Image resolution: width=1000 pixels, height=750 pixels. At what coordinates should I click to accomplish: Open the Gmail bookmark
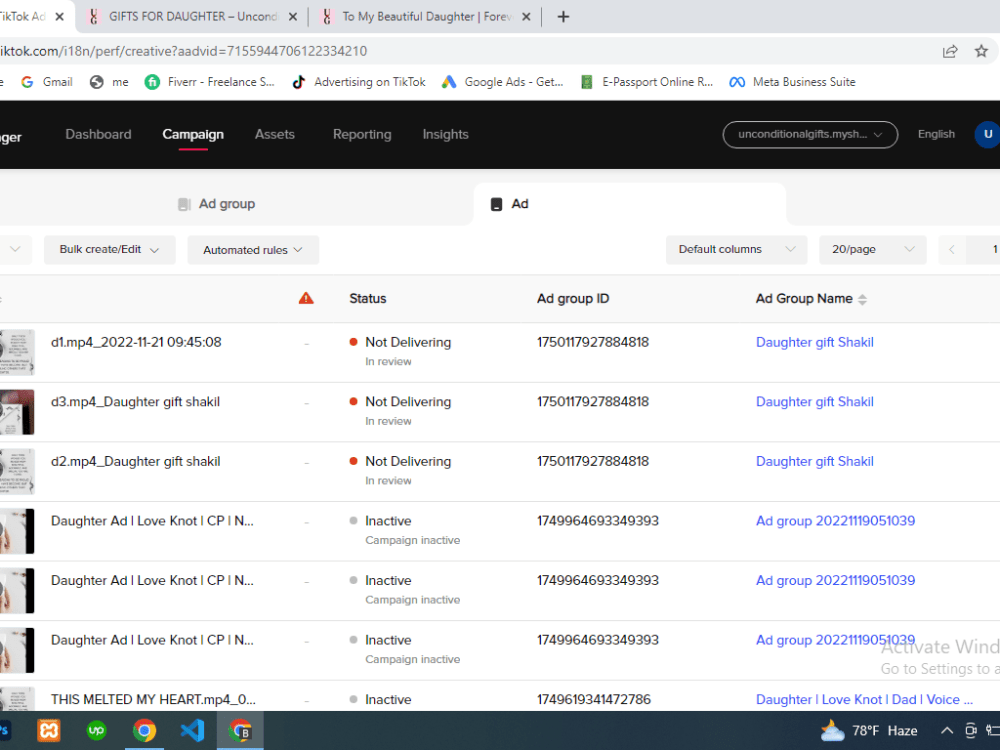tap(47, 82)
